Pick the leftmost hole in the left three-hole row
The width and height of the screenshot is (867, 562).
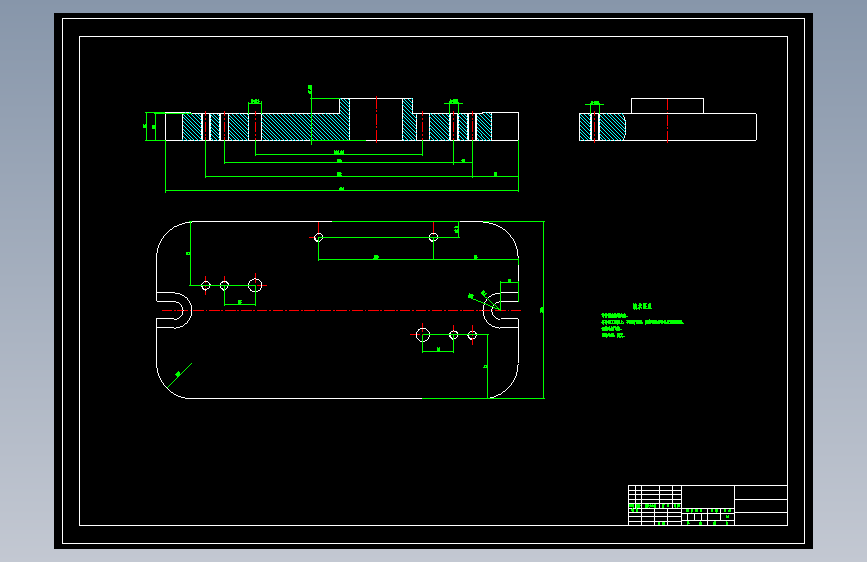coord(206,285)
